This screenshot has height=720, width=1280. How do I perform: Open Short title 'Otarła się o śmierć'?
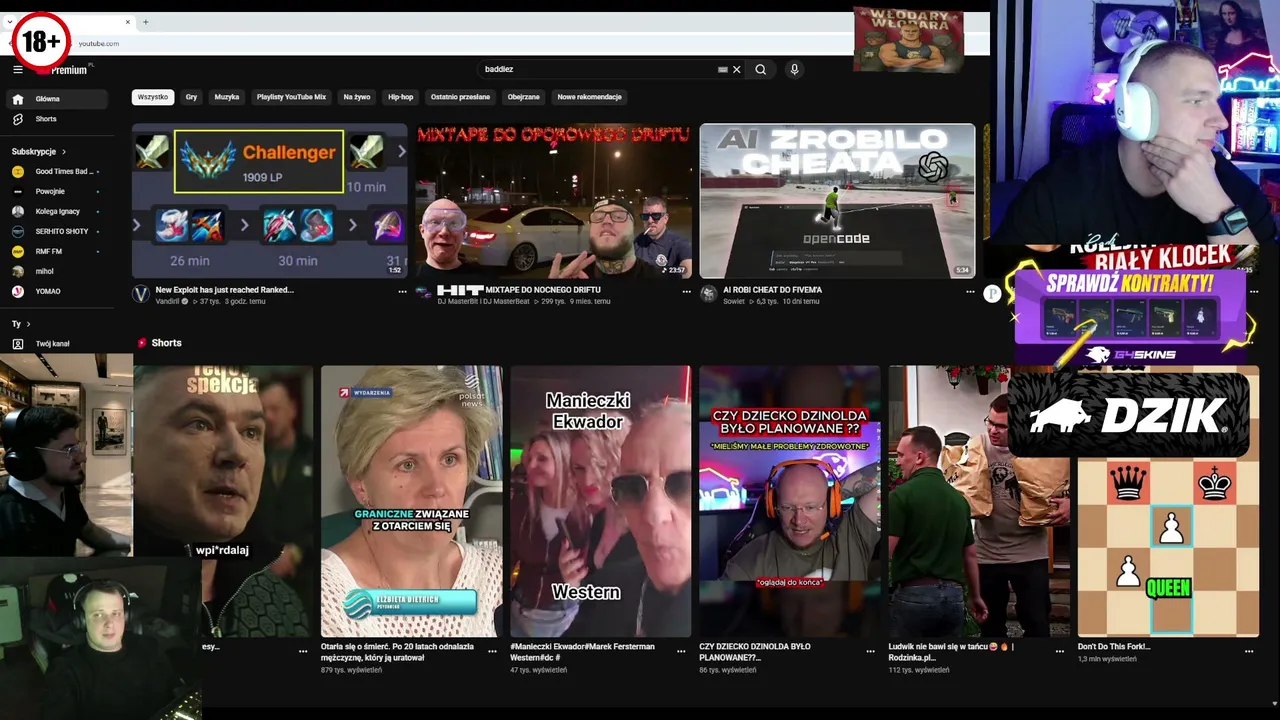pos(397,652)
